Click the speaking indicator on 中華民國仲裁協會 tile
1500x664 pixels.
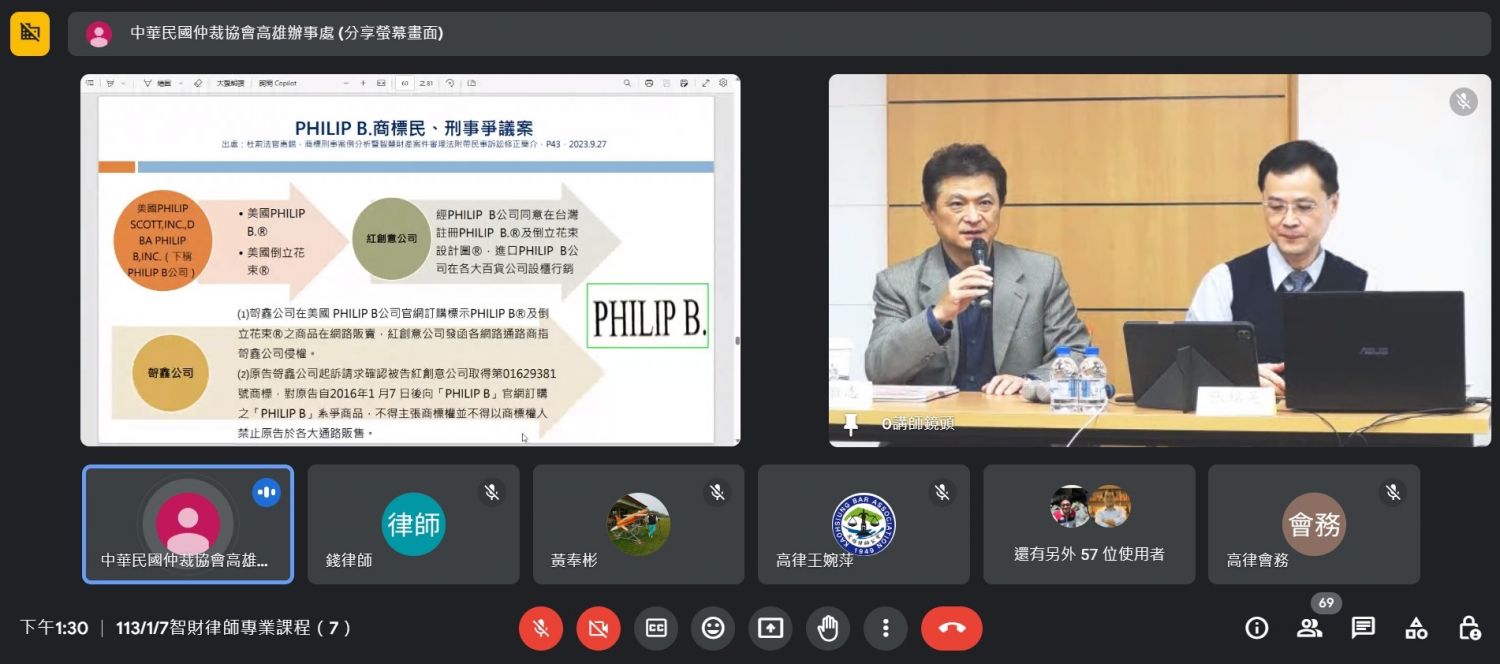click(x=266, y=492)
